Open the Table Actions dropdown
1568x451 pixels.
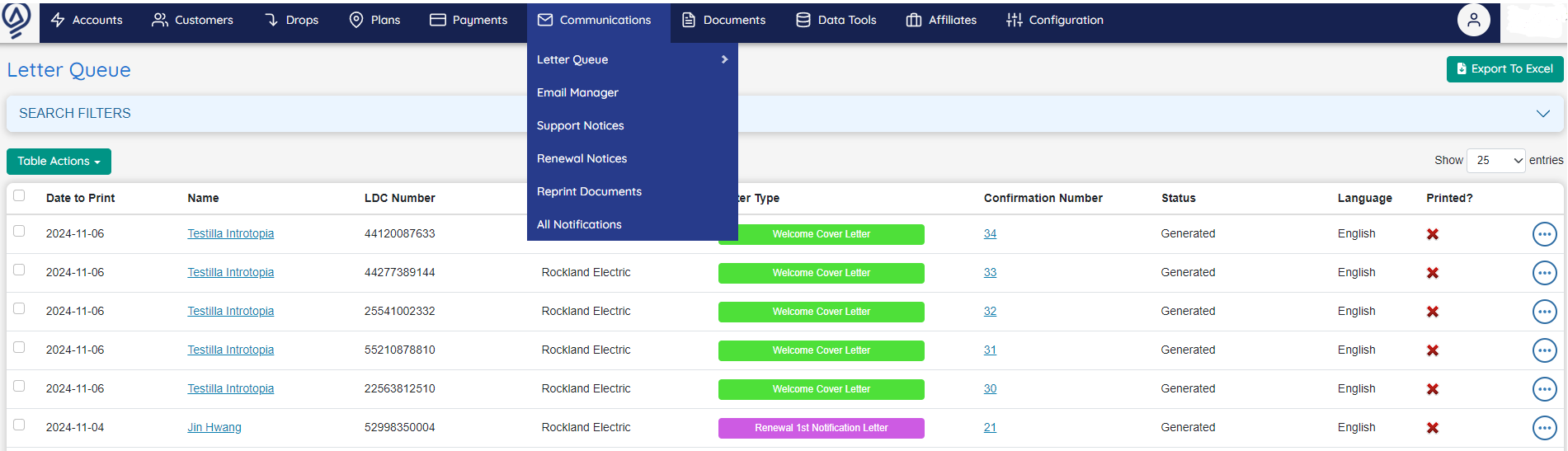[x=59, y=162]
